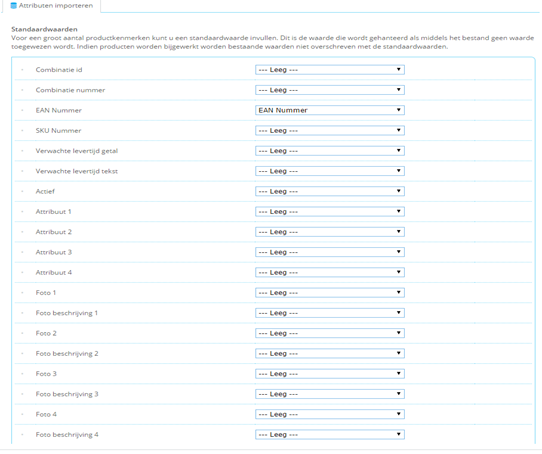542x454 pixels.
Task: Open the Combinatie nummer dropdown
Action: tap(330, 90)
